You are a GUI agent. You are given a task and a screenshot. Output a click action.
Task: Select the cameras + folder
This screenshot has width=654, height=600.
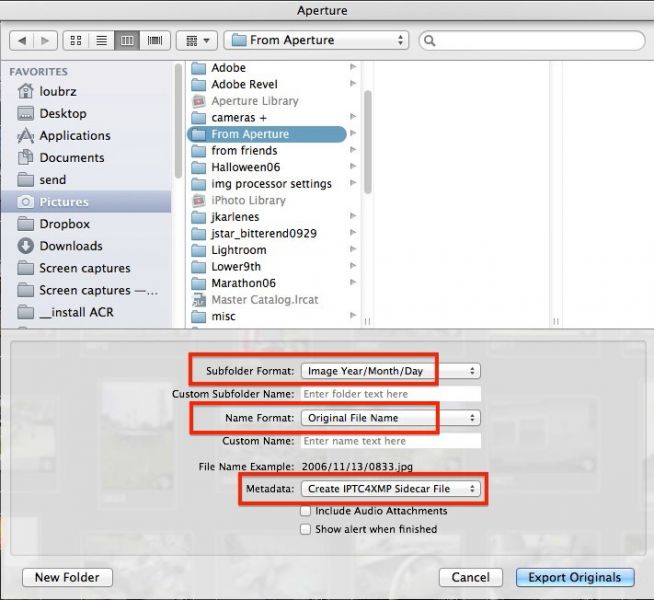click(x=267, y=118)
